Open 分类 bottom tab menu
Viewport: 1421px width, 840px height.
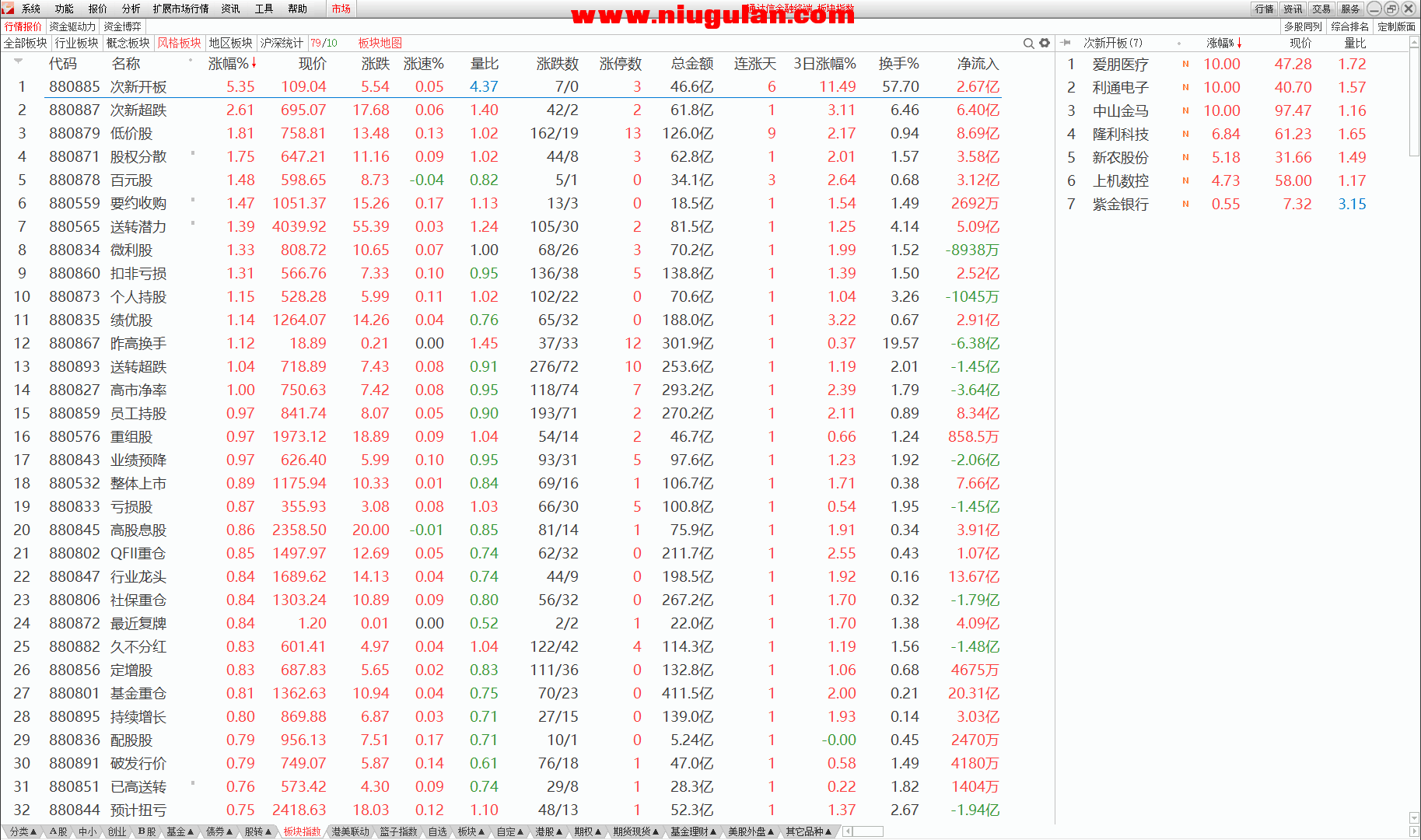tap(23, 831)
